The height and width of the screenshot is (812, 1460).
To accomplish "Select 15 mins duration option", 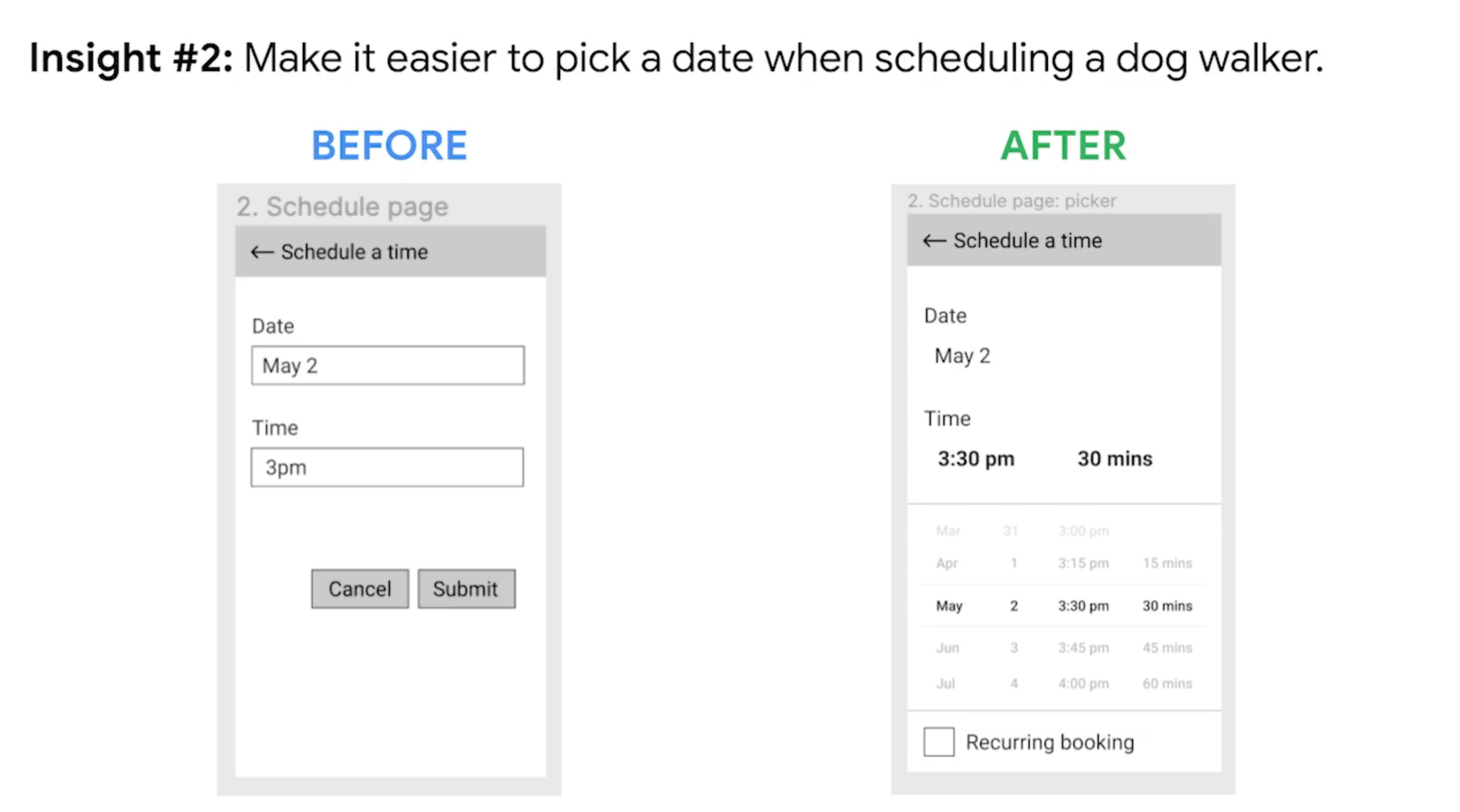I will 1167,563.
